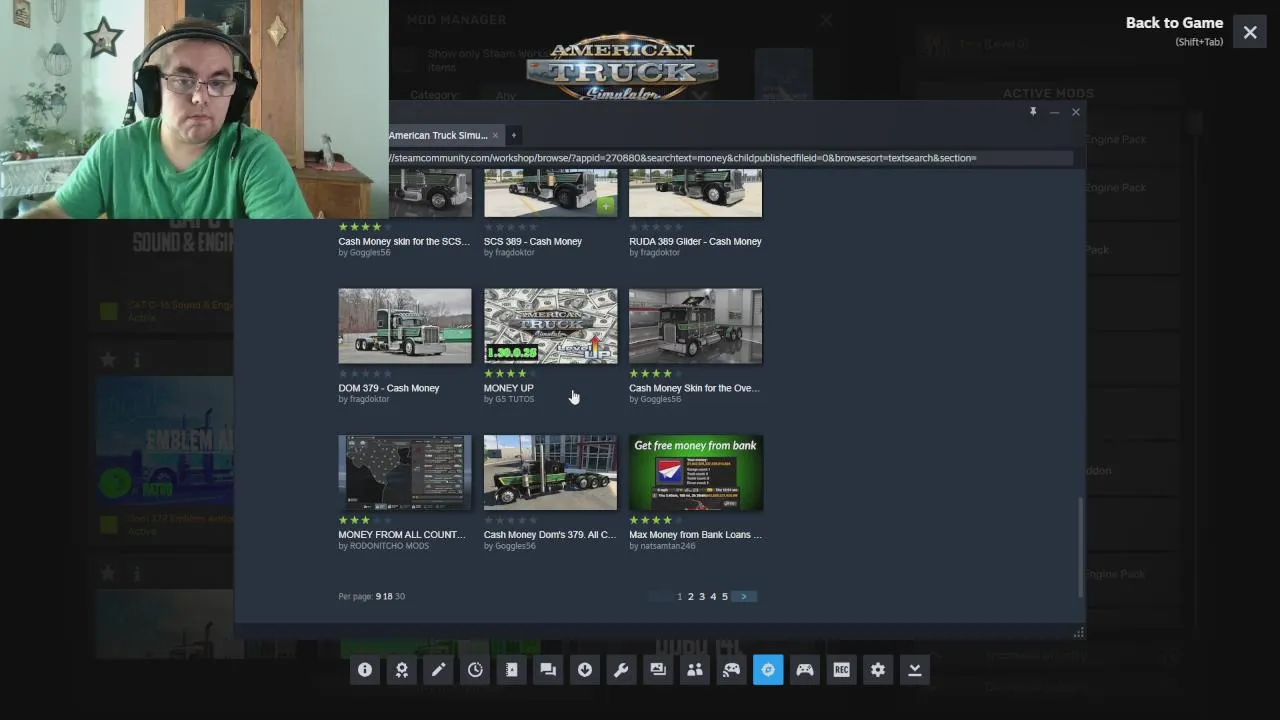Click the collapse toolbar arrow icon

coord(914,670)
